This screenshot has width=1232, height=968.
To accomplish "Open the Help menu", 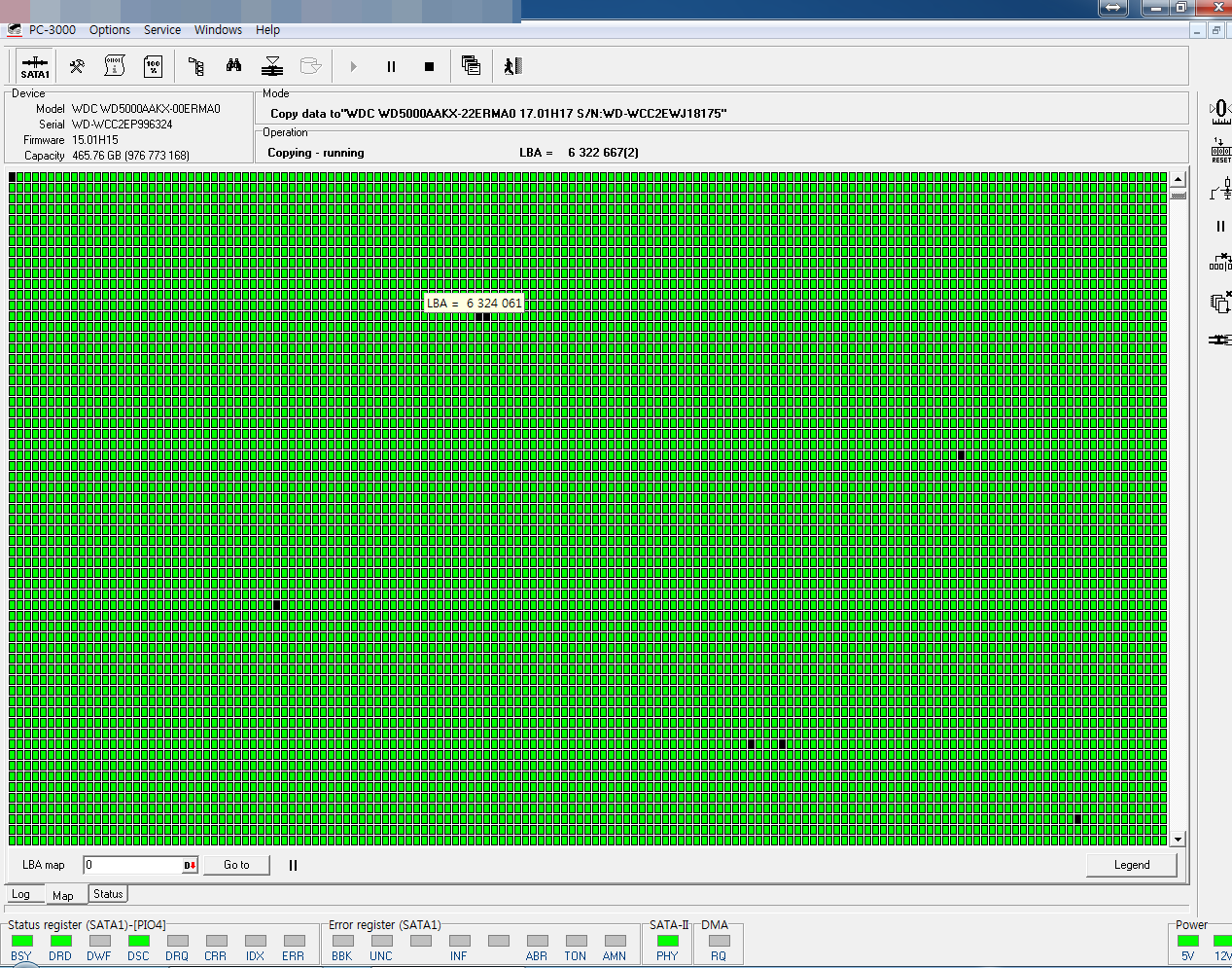I will [267, 30].
